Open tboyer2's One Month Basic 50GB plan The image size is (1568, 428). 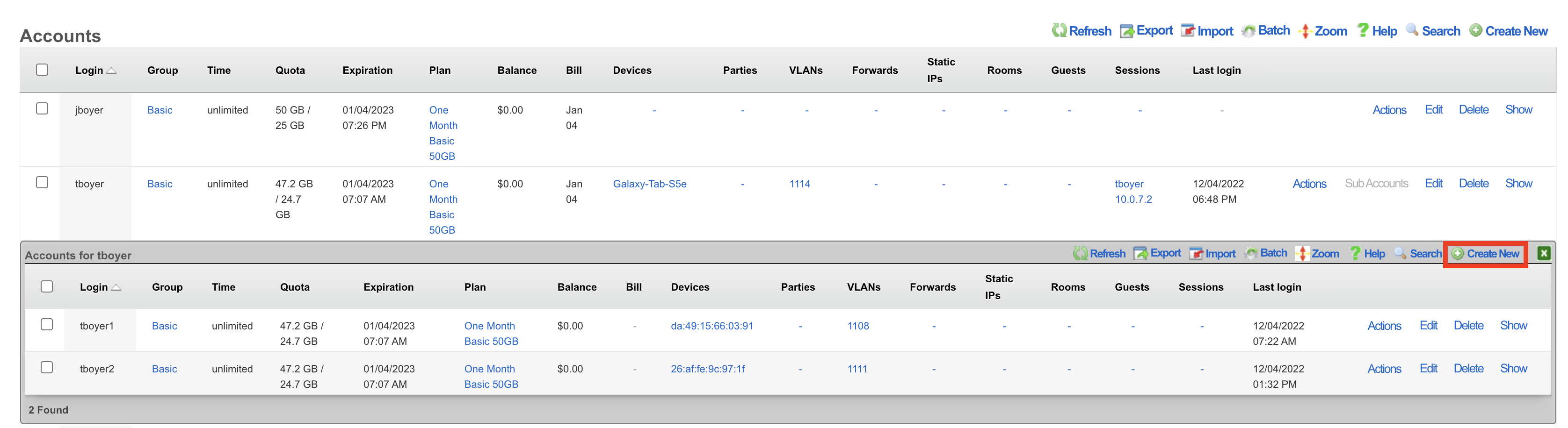click(491, 376)
